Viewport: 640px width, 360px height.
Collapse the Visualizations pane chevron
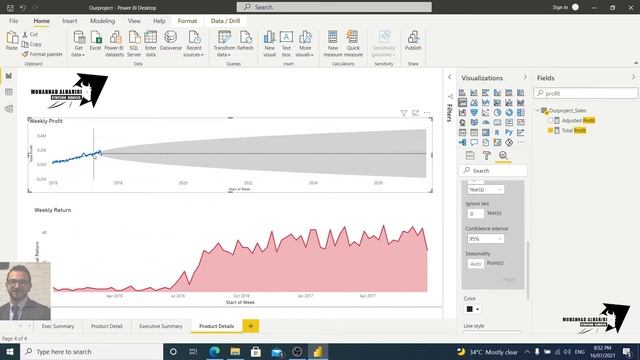pyautogui.click(x=525, y=77)
